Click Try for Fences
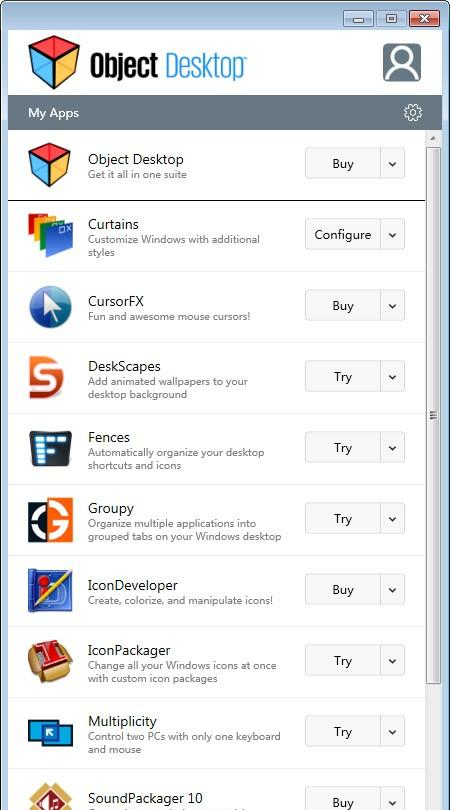Image resolution: width=450 pixels, height=810 pixels. 343,447
